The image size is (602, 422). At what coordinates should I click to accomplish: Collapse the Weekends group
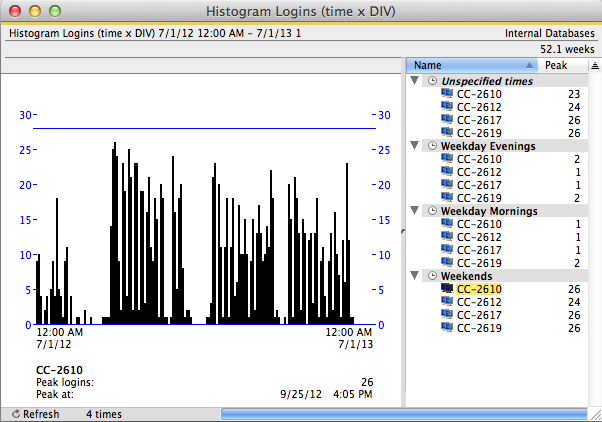click(415, 275)
